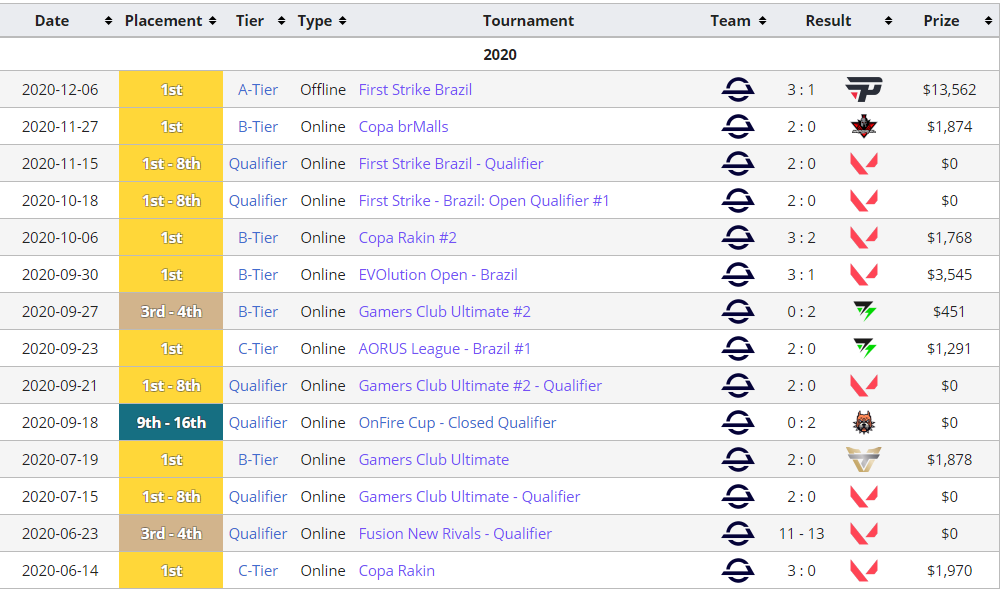Open the First Strike Brazil tournament link
This screenshot has width=1001, height=593.
(x=415, y=90)
